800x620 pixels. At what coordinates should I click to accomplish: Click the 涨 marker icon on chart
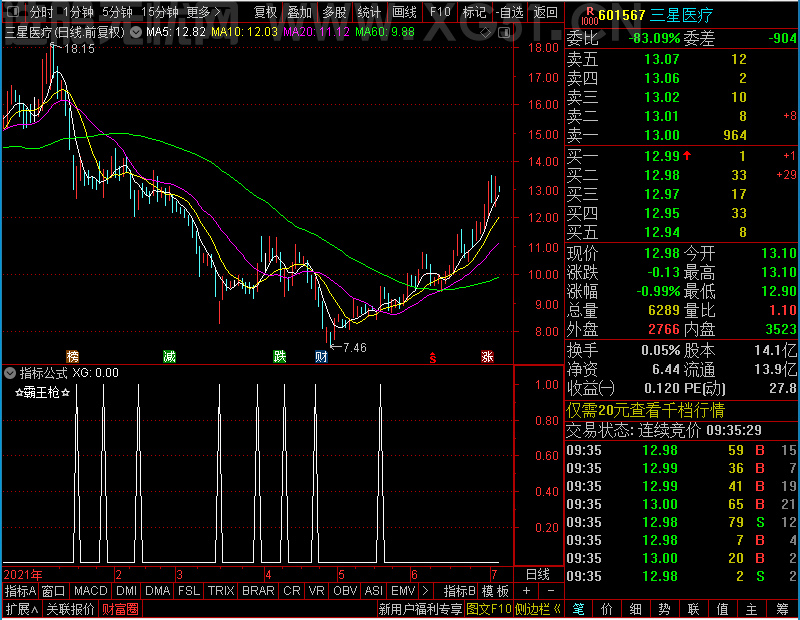click(x=487, y=356)
